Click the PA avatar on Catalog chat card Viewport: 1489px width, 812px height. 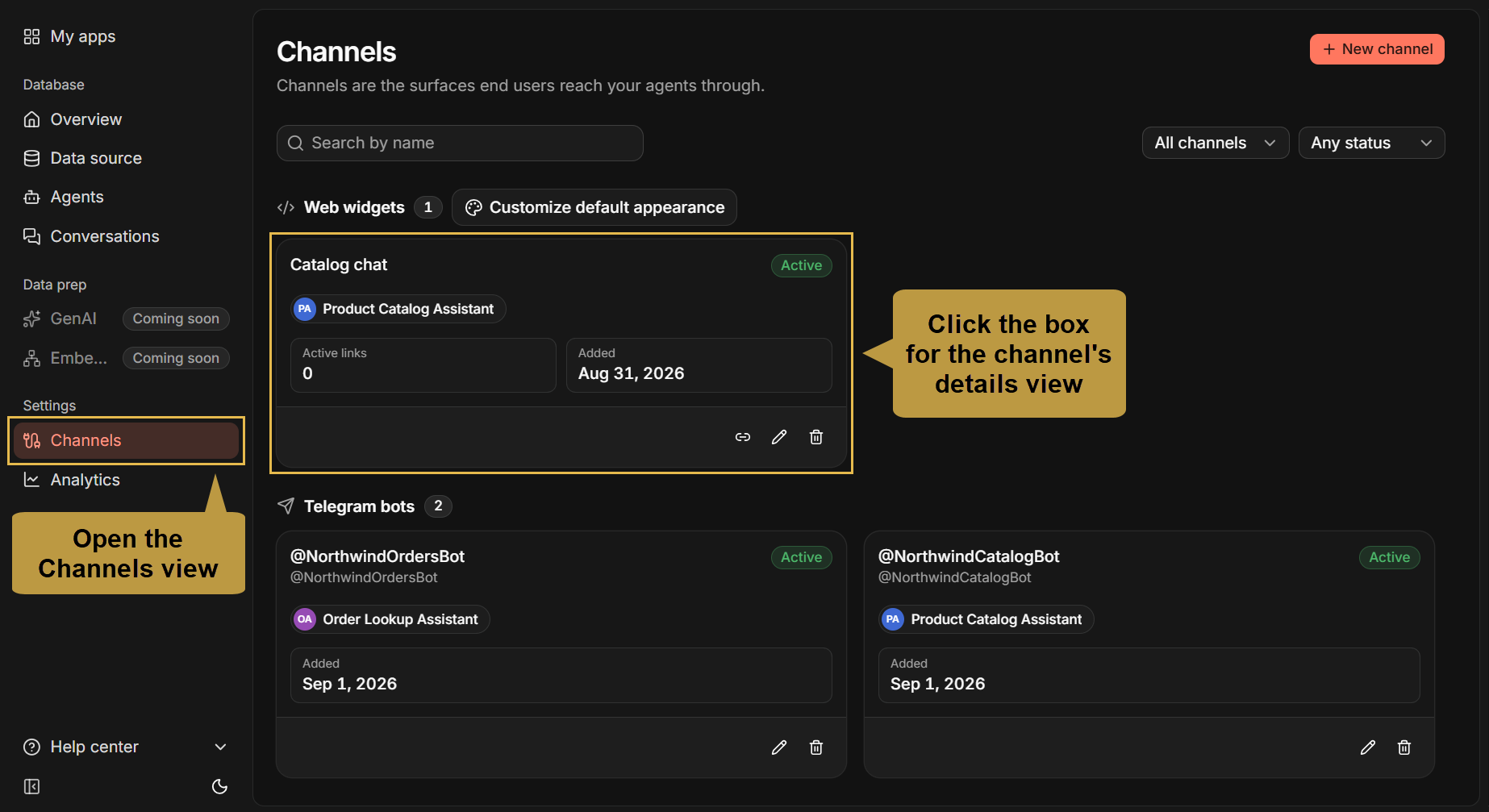click(305, 309)
